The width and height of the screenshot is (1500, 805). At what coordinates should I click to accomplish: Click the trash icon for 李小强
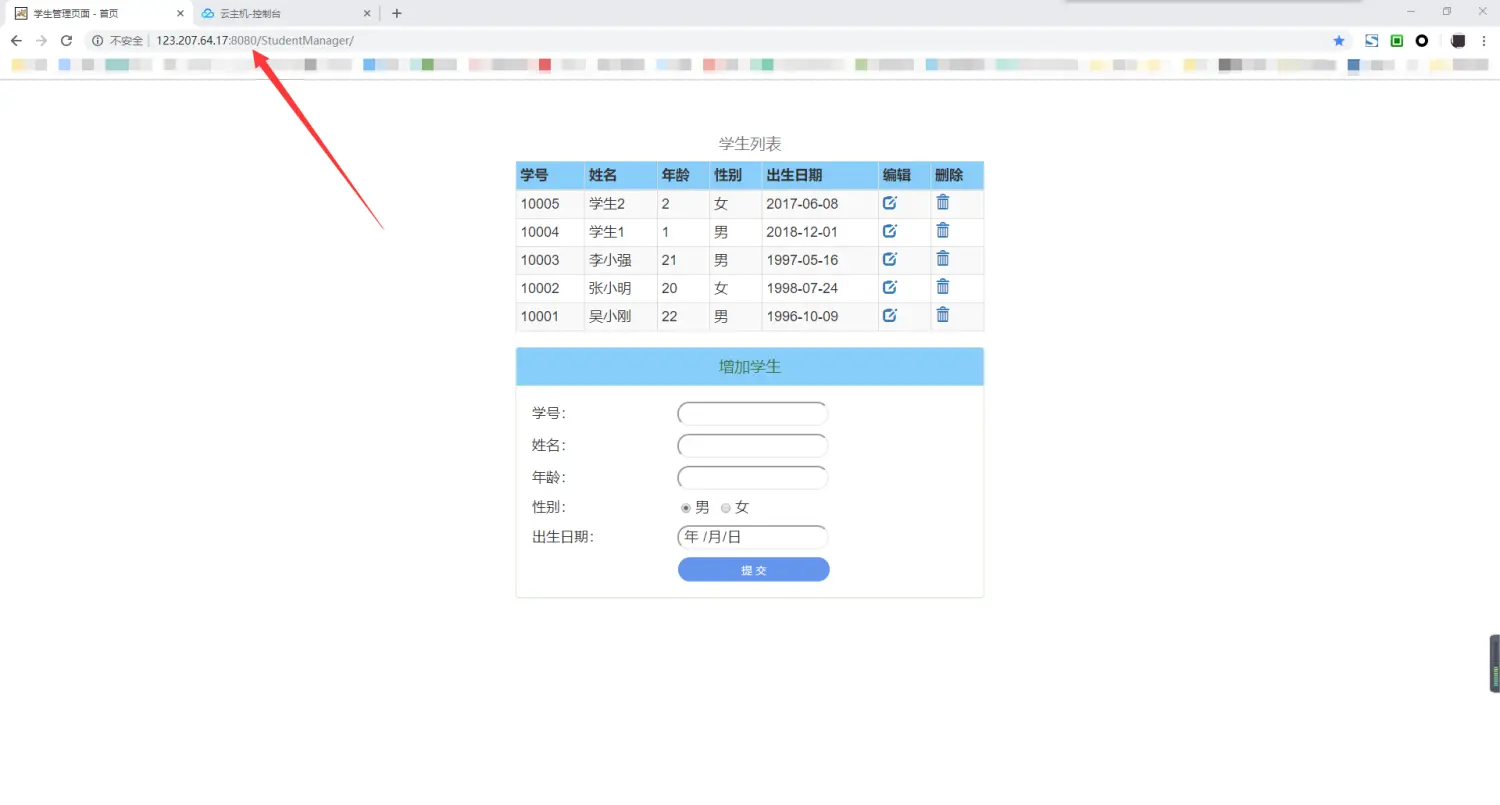tap(942, 258)
